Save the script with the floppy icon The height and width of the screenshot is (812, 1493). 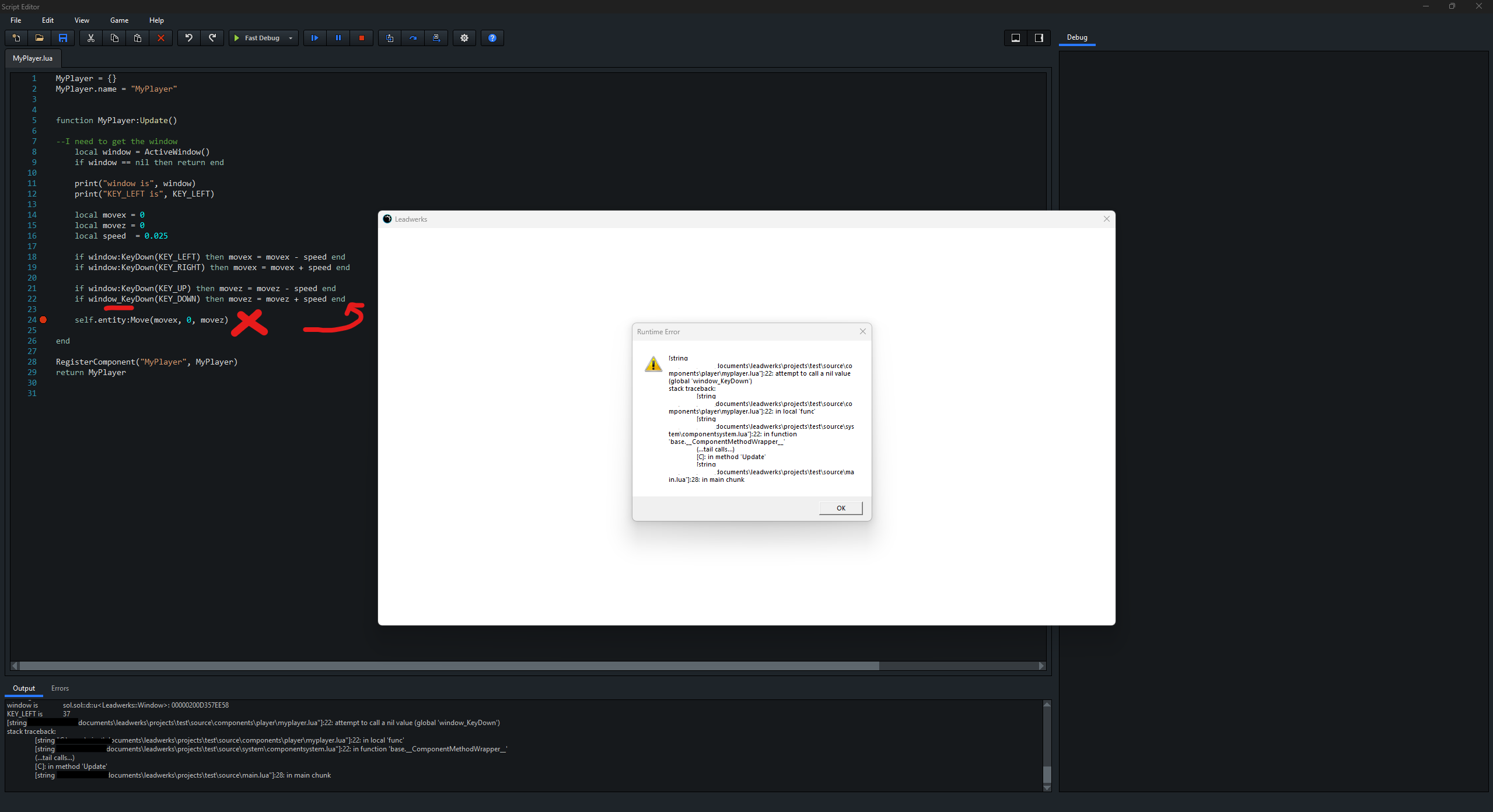63,38
